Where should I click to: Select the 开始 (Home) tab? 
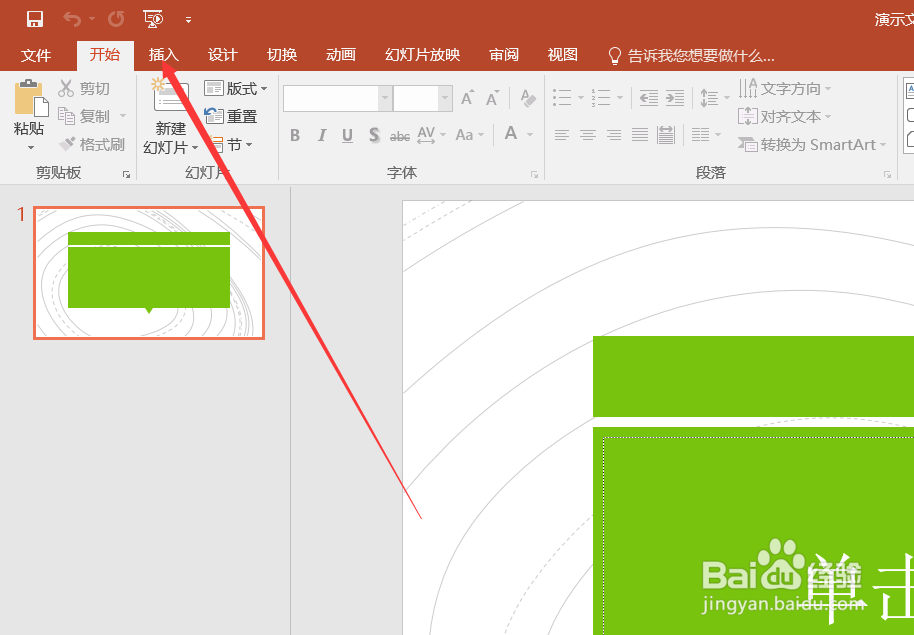click(105, 55)
